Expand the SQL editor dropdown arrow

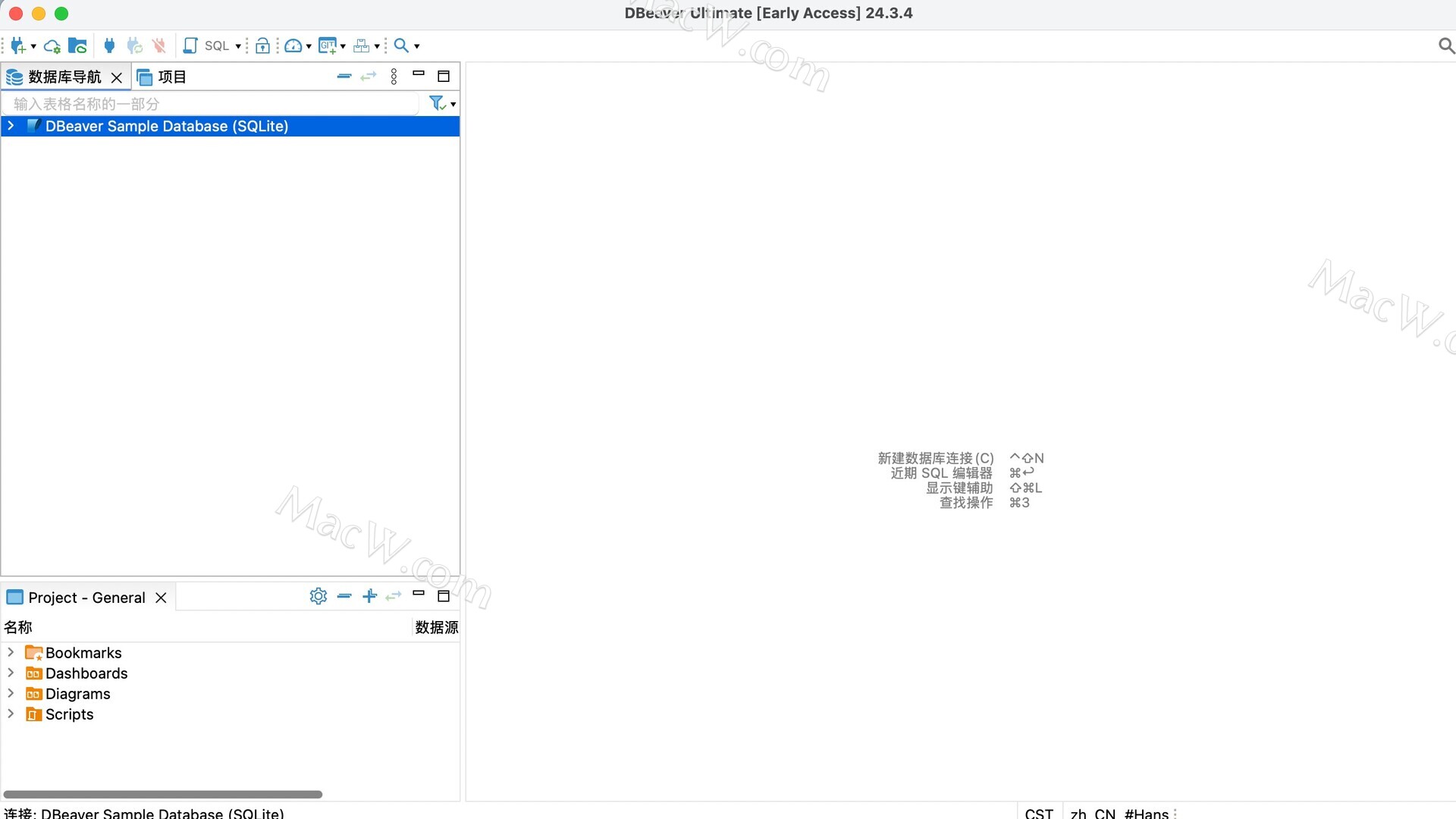coord(238,47)
